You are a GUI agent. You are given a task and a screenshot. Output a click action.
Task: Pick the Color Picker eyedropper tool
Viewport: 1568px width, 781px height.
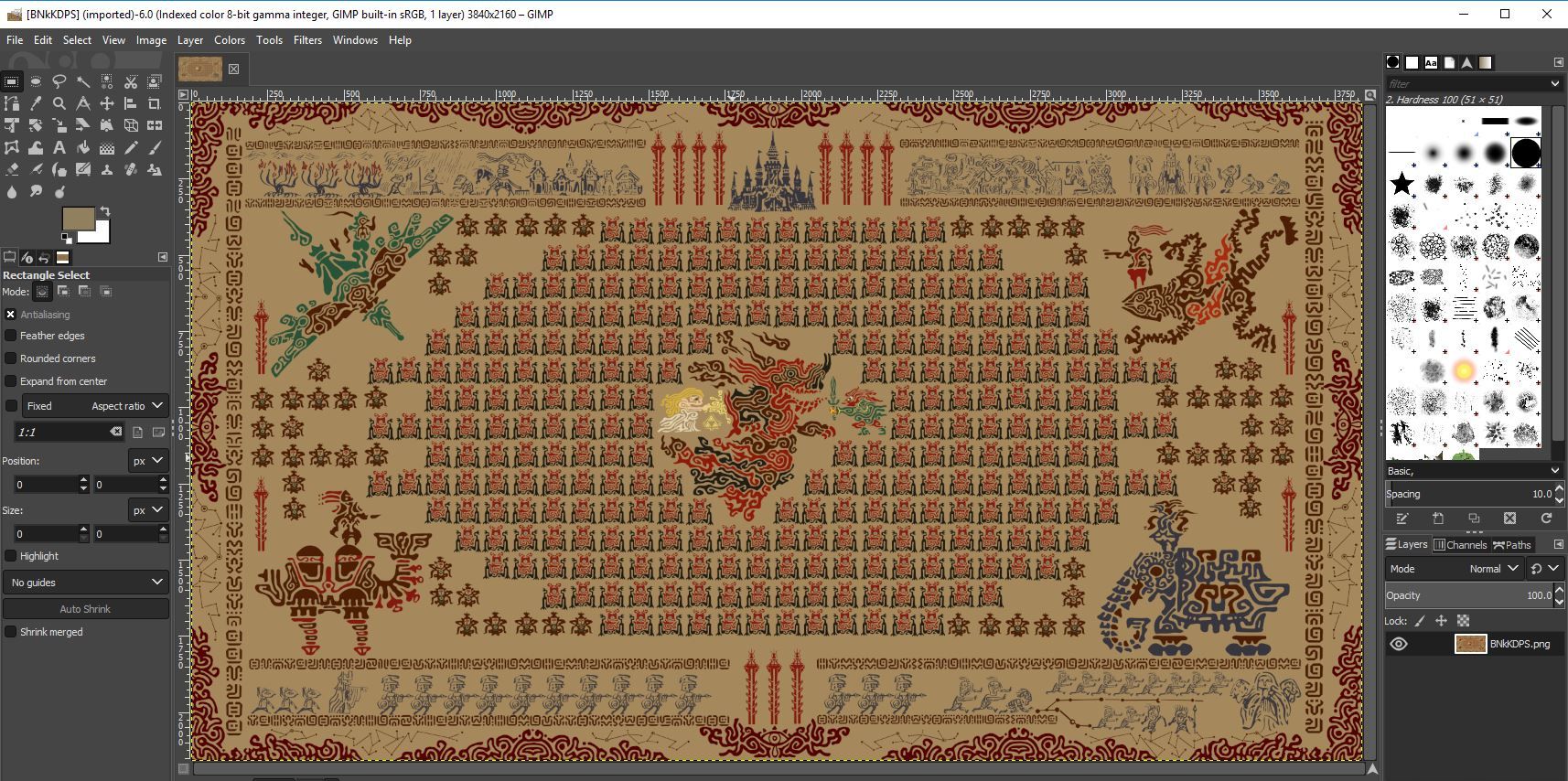(x=36, y=103)
